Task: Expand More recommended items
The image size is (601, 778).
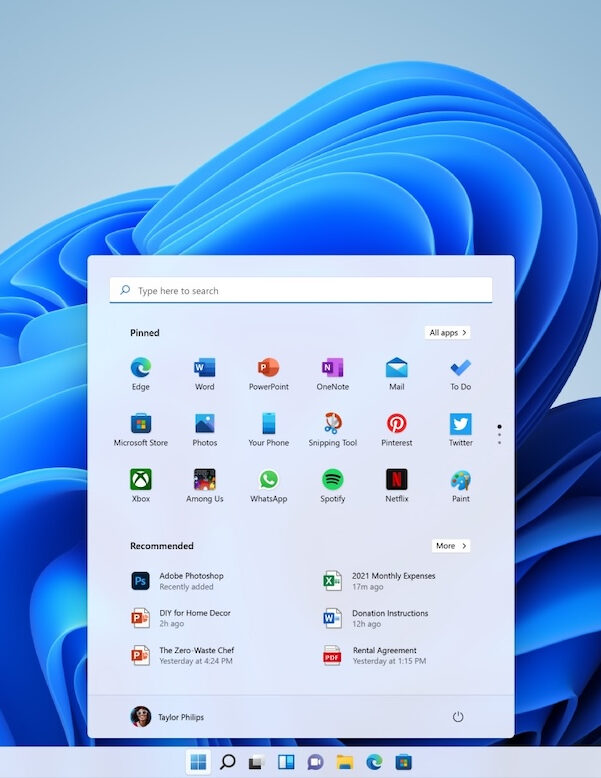Action: coord(450,546)
